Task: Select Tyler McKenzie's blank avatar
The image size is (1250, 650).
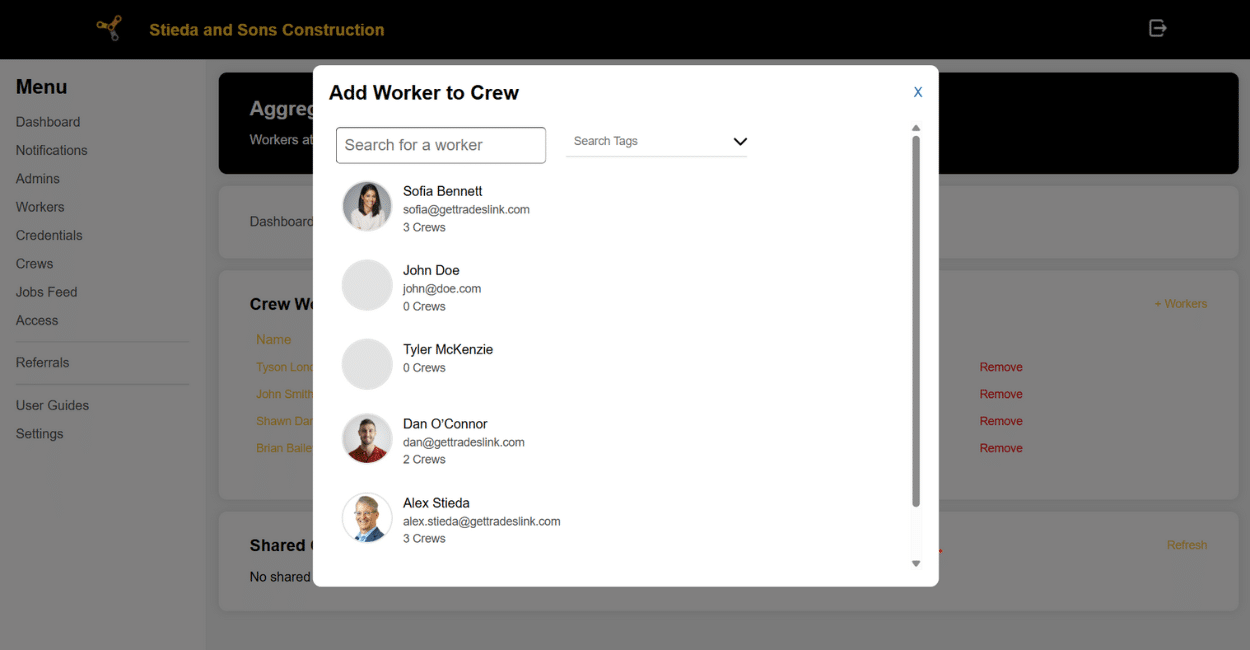Action: point(367,364)
